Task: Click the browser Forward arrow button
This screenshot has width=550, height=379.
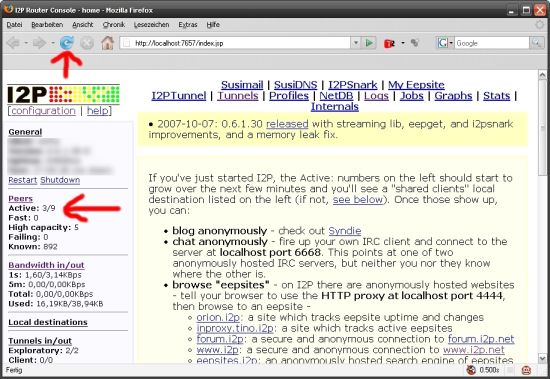Action: [x=39, y=43]
